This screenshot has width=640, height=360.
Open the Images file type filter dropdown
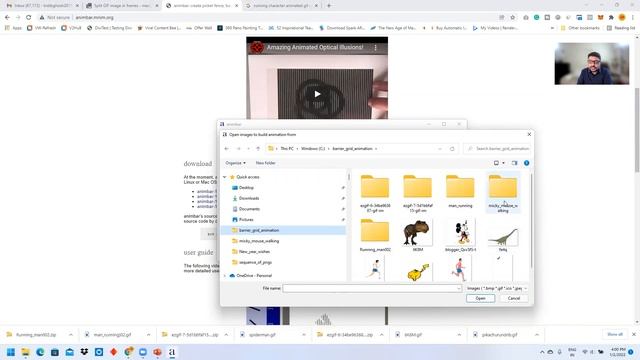[x=497, y=288]
